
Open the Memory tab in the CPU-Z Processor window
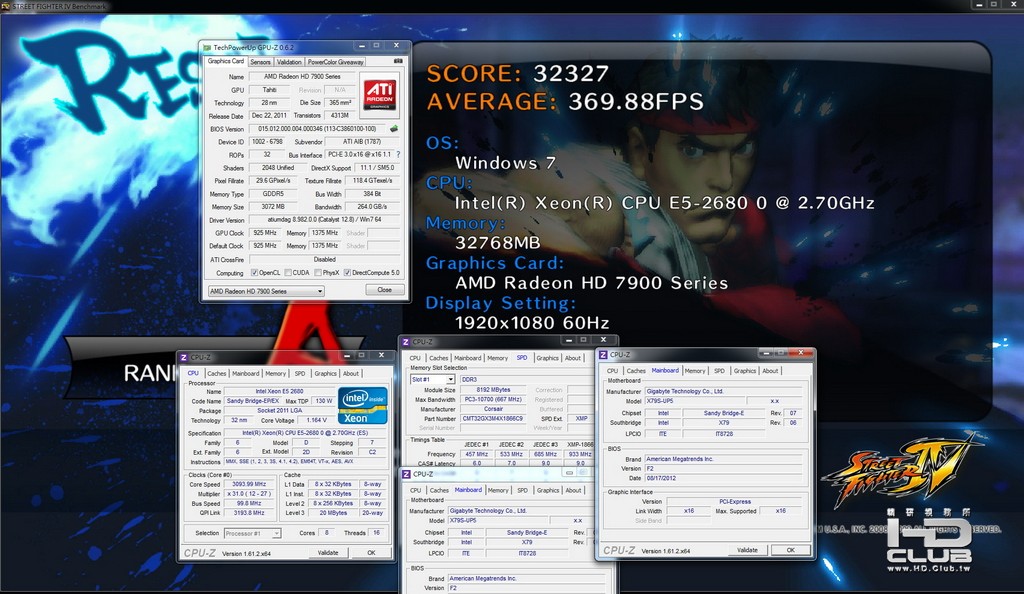[x=275, y=373]
